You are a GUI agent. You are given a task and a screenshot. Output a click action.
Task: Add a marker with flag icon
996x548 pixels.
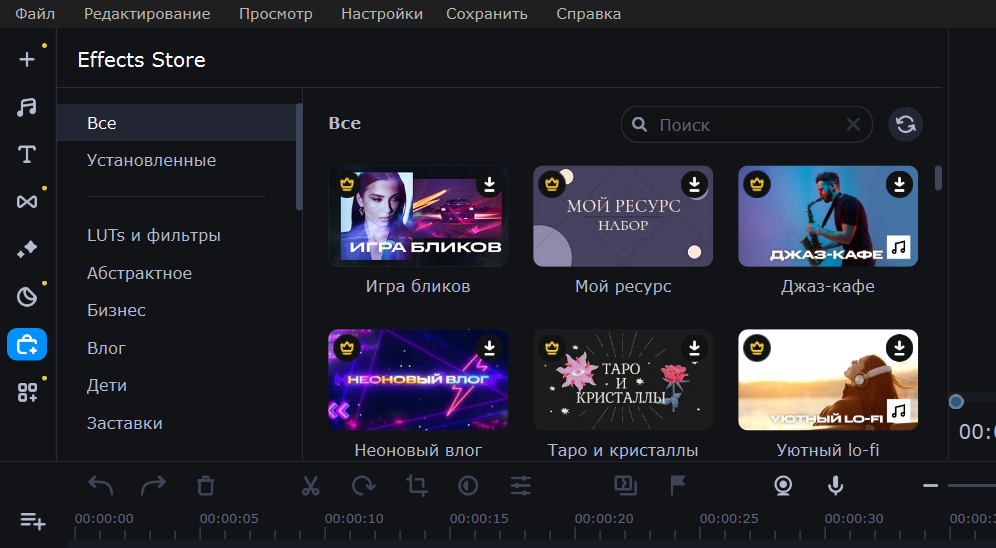pos(678,486)
